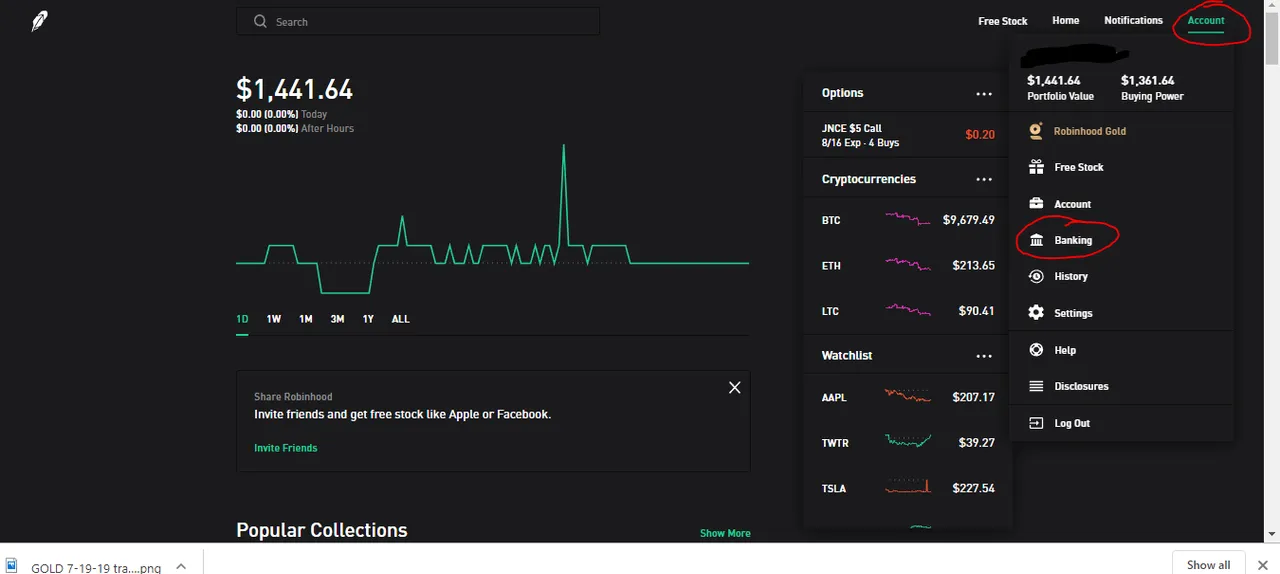Click the Banking building icon
1280x574 pixels.
click(x=1036, y=240)
